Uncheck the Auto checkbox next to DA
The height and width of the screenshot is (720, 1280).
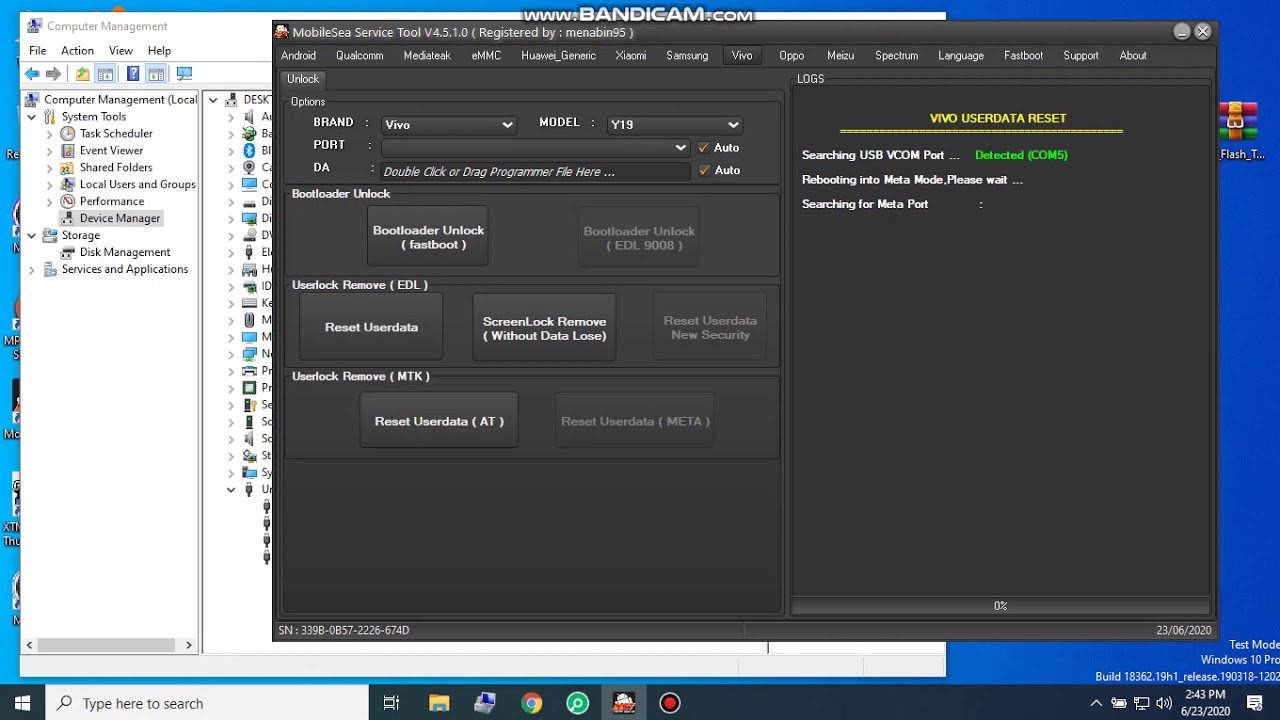(704, 170)
